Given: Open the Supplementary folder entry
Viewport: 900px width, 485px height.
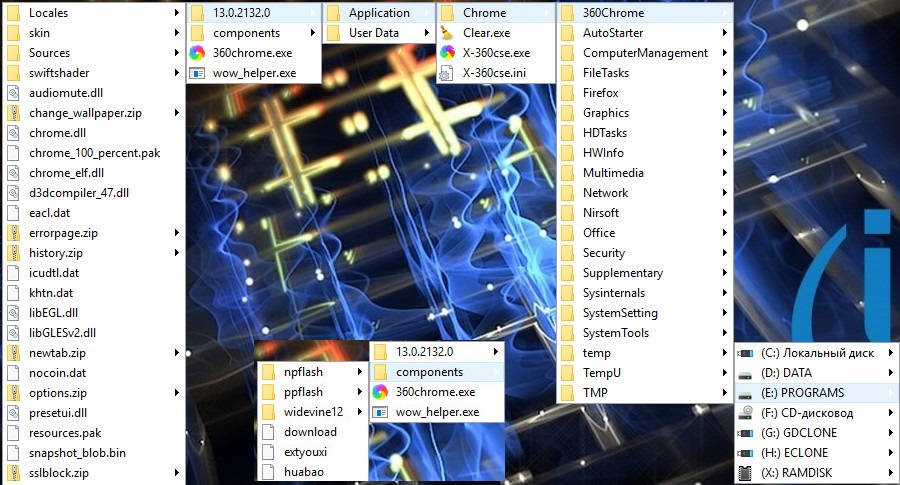Looking at the screenshot, I should click(645, 273).
